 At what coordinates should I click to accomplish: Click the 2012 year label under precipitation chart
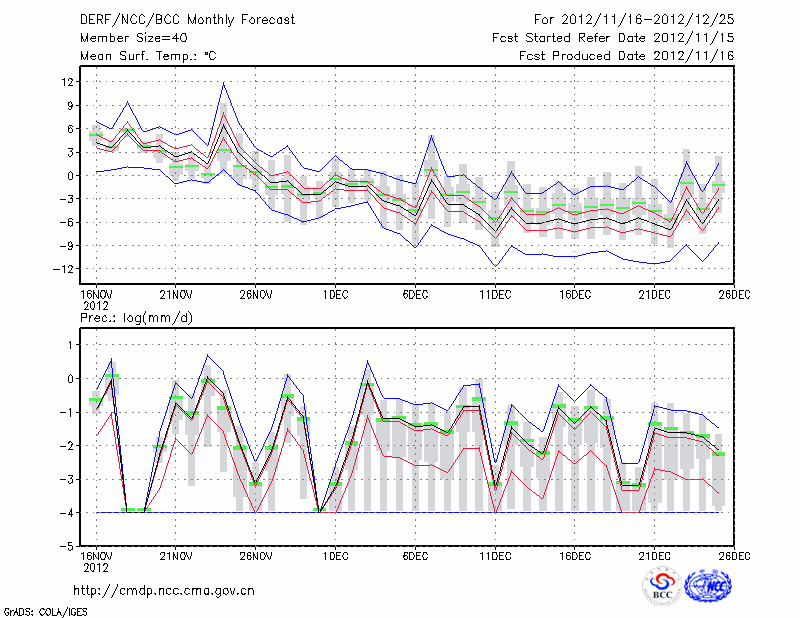tap(95, 567)
